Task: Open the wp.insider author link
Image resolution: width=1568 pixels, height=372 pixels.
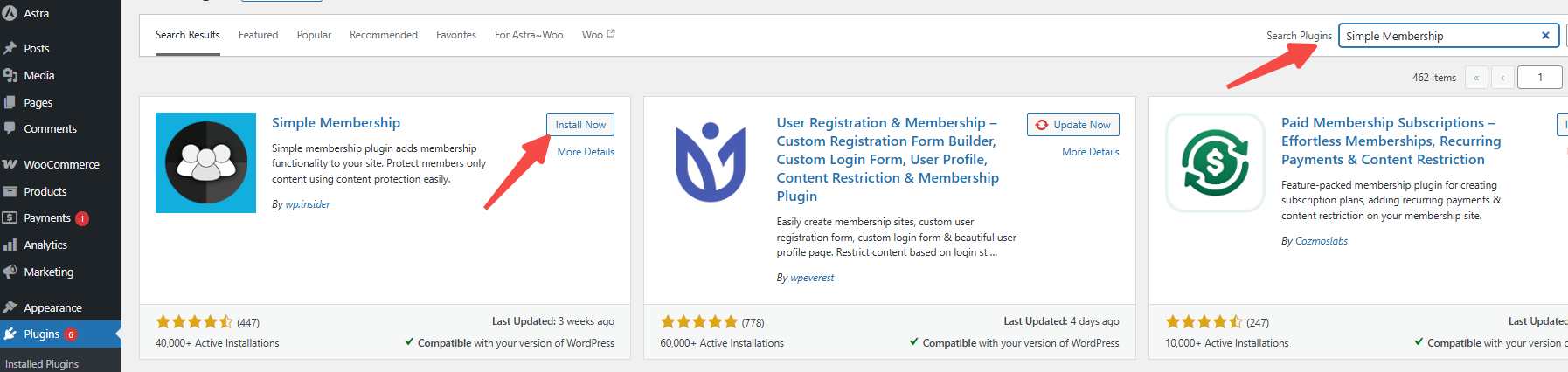Action: click(308, 204)
